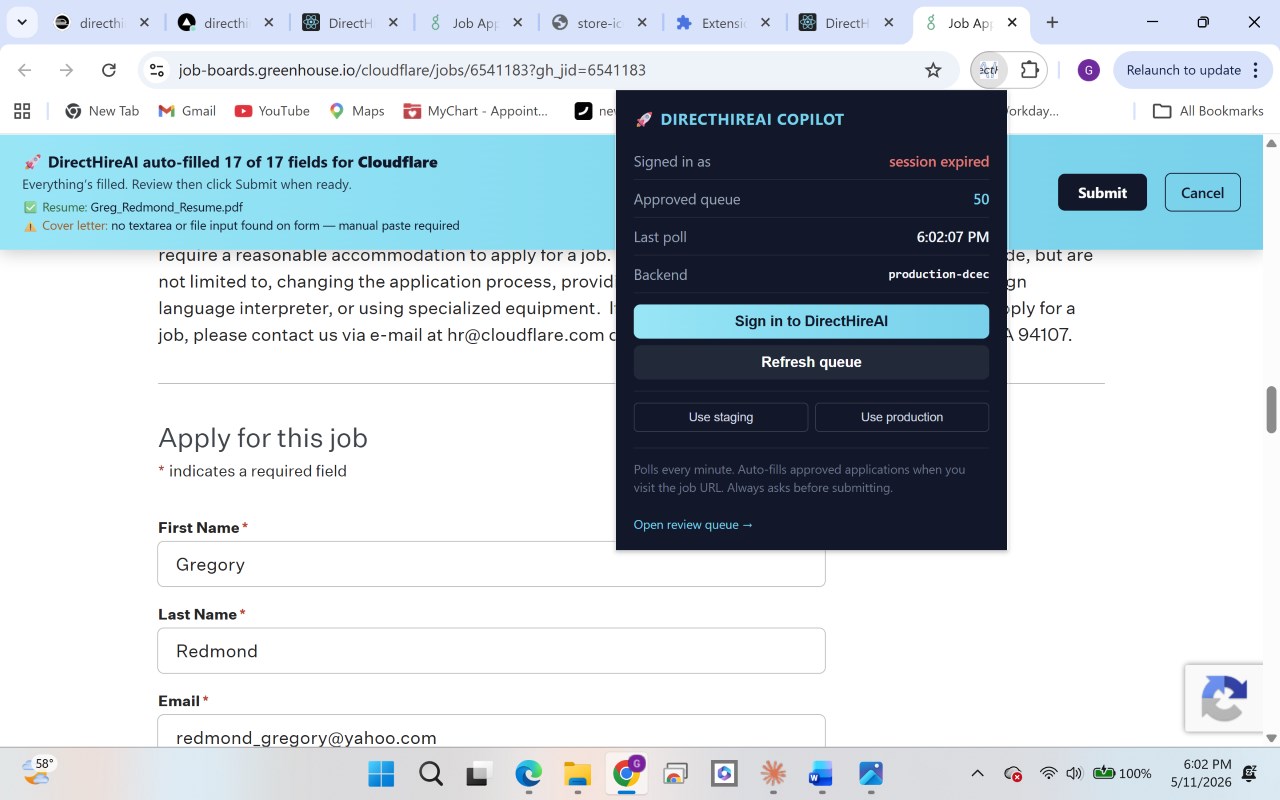The image size is (1280, 800).
Task: Cancel the DirectHireAI auto-fill banner
Action: point(1202,193)
